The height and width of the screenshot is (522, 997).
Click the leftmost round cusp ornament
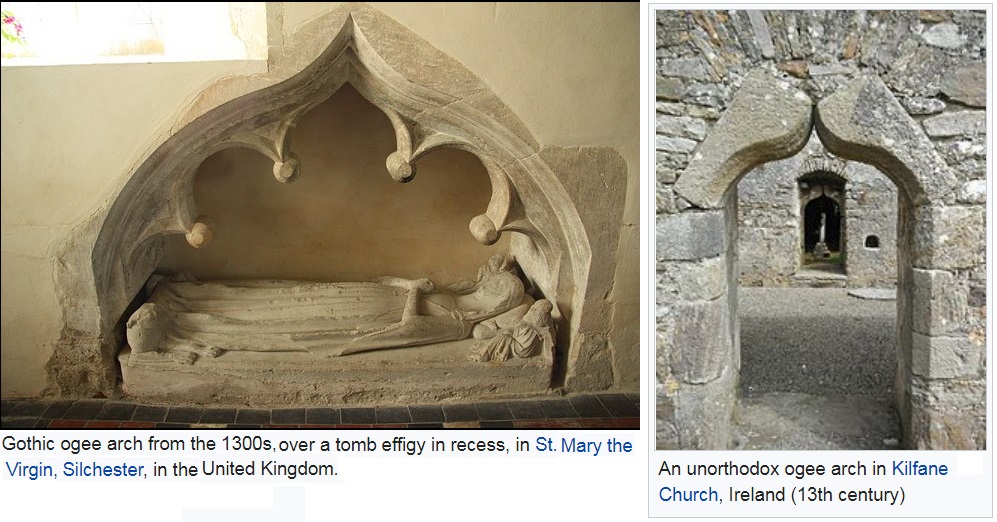pos(199,233)
